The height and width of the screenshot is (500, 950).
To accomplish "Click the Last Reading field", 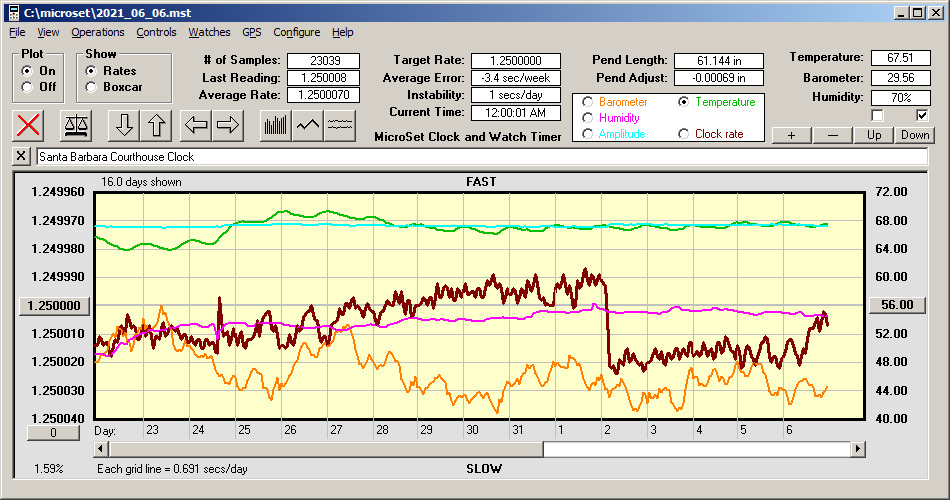I will [324, 78].
